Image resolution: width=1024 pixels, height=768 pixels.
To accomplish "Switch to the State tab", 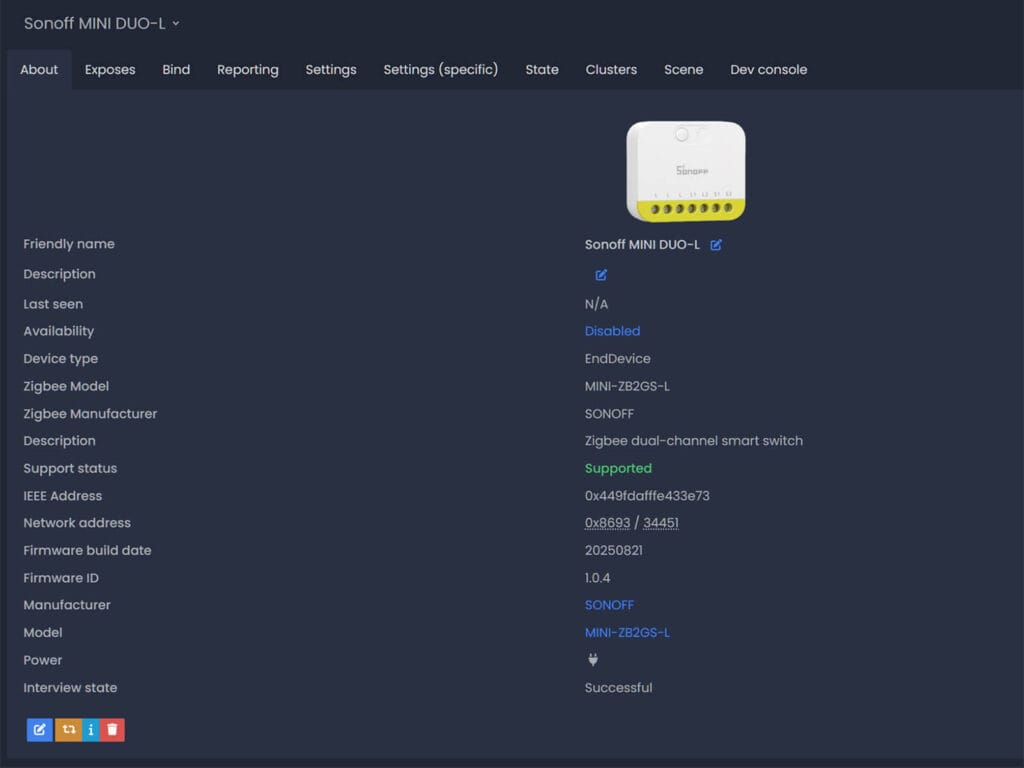I will click(x=542, y=70).
